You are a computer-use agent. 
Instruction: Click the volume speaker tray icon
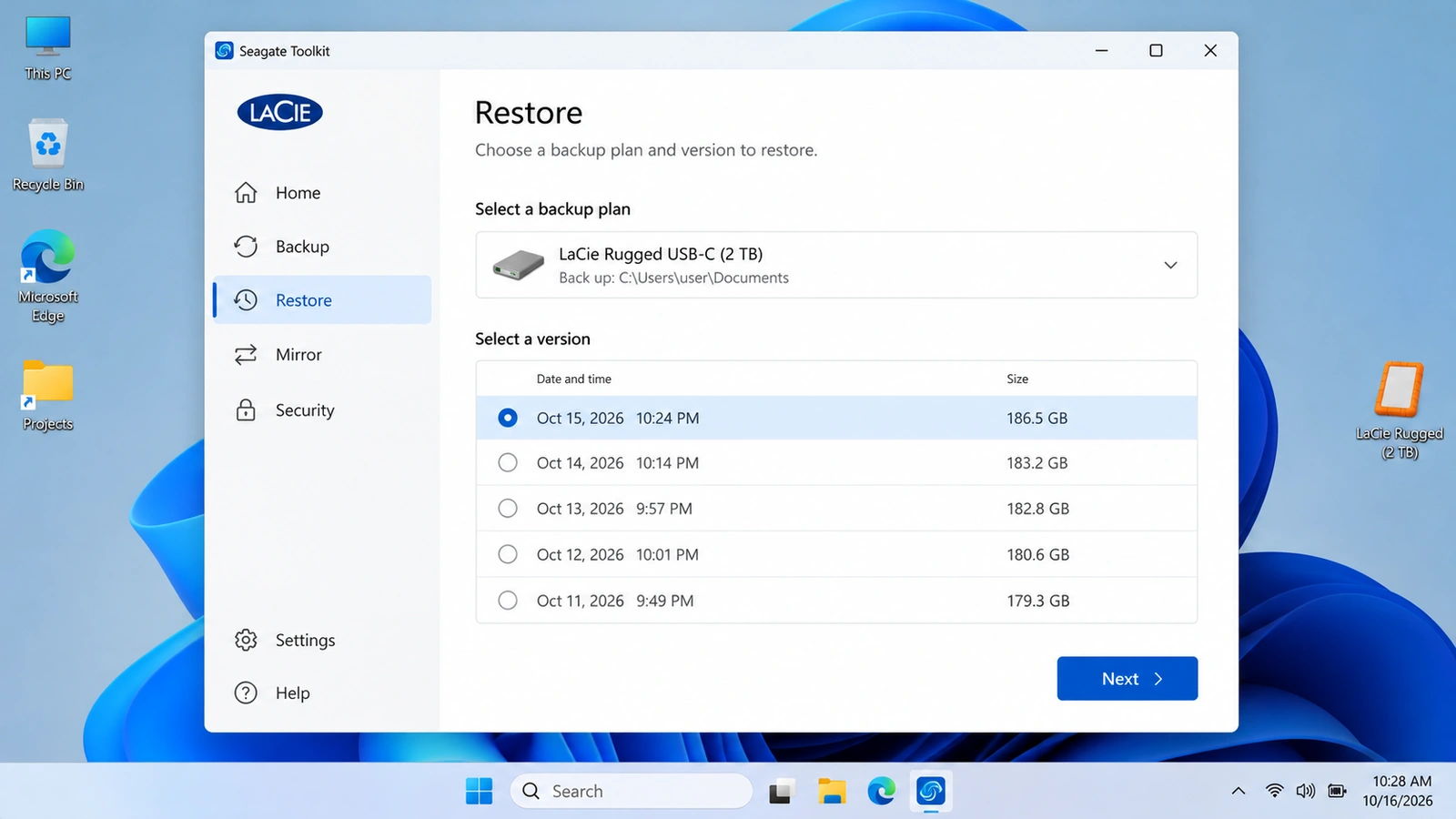click(1306, 791)
